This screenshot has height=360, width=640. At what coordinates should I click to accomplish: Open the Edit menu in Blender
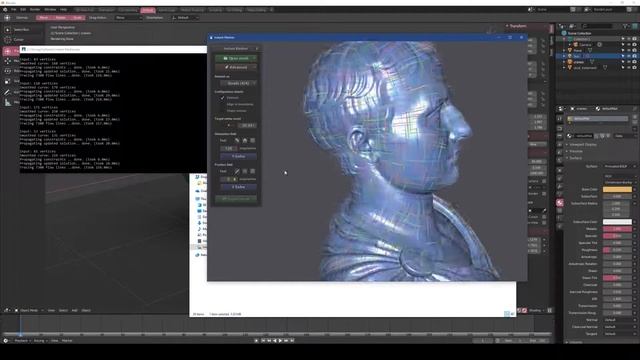[23, 9]
